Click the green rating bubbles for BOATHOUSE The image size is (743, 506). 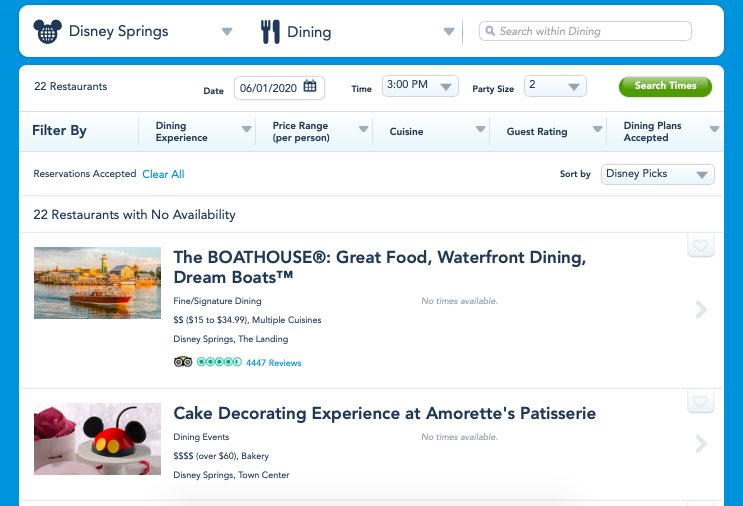(x=219, y=362)
